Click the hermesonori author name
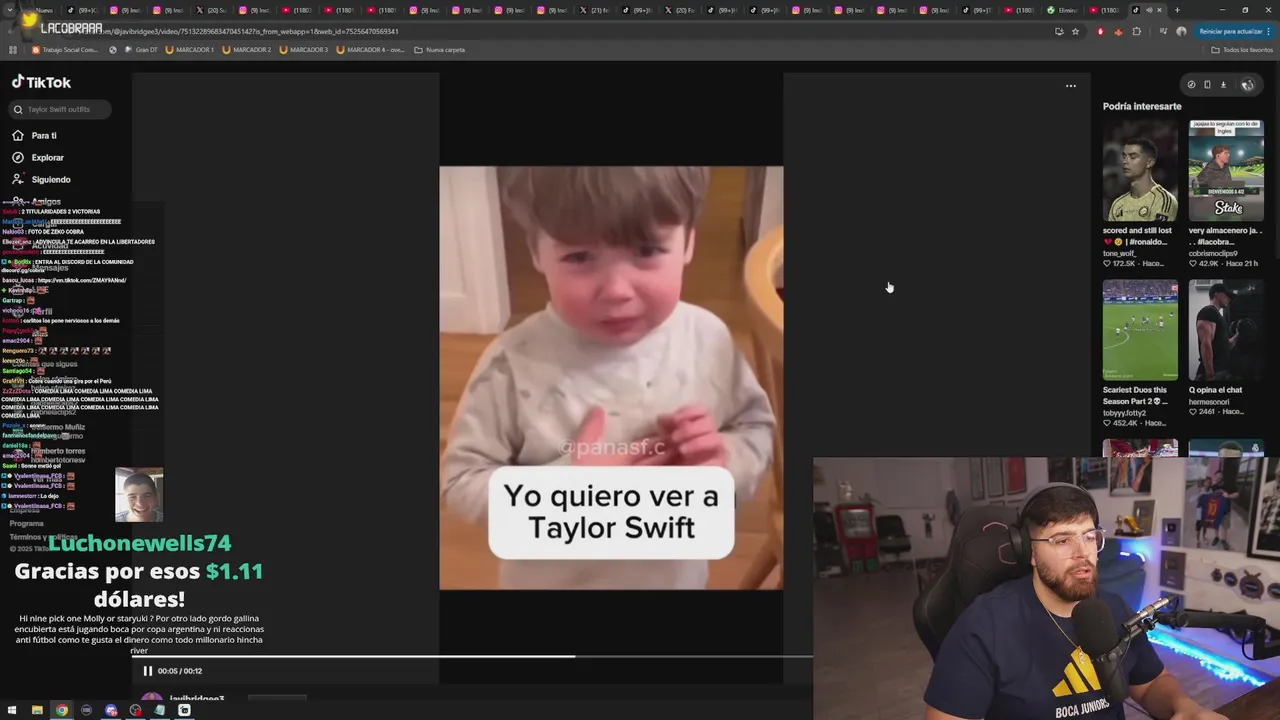This screenshot has width=1280, height=720. click(1209, 401)
